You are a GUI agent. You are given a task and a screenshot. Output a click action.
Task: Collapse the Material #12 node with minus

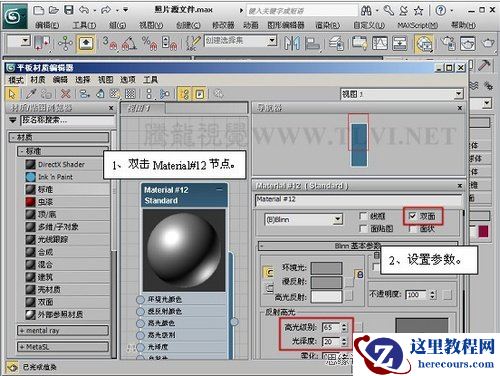pos(220,190)
